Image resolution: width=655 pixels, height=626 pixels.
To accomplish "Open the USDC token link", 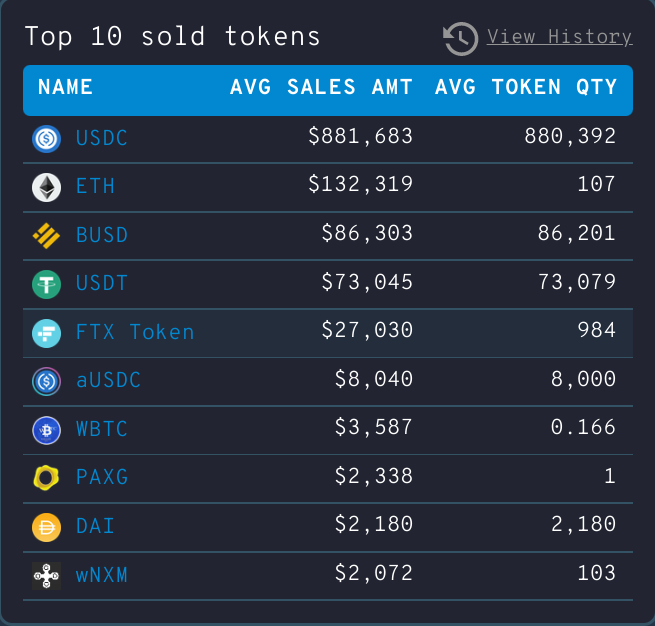I will coord(102,138).
